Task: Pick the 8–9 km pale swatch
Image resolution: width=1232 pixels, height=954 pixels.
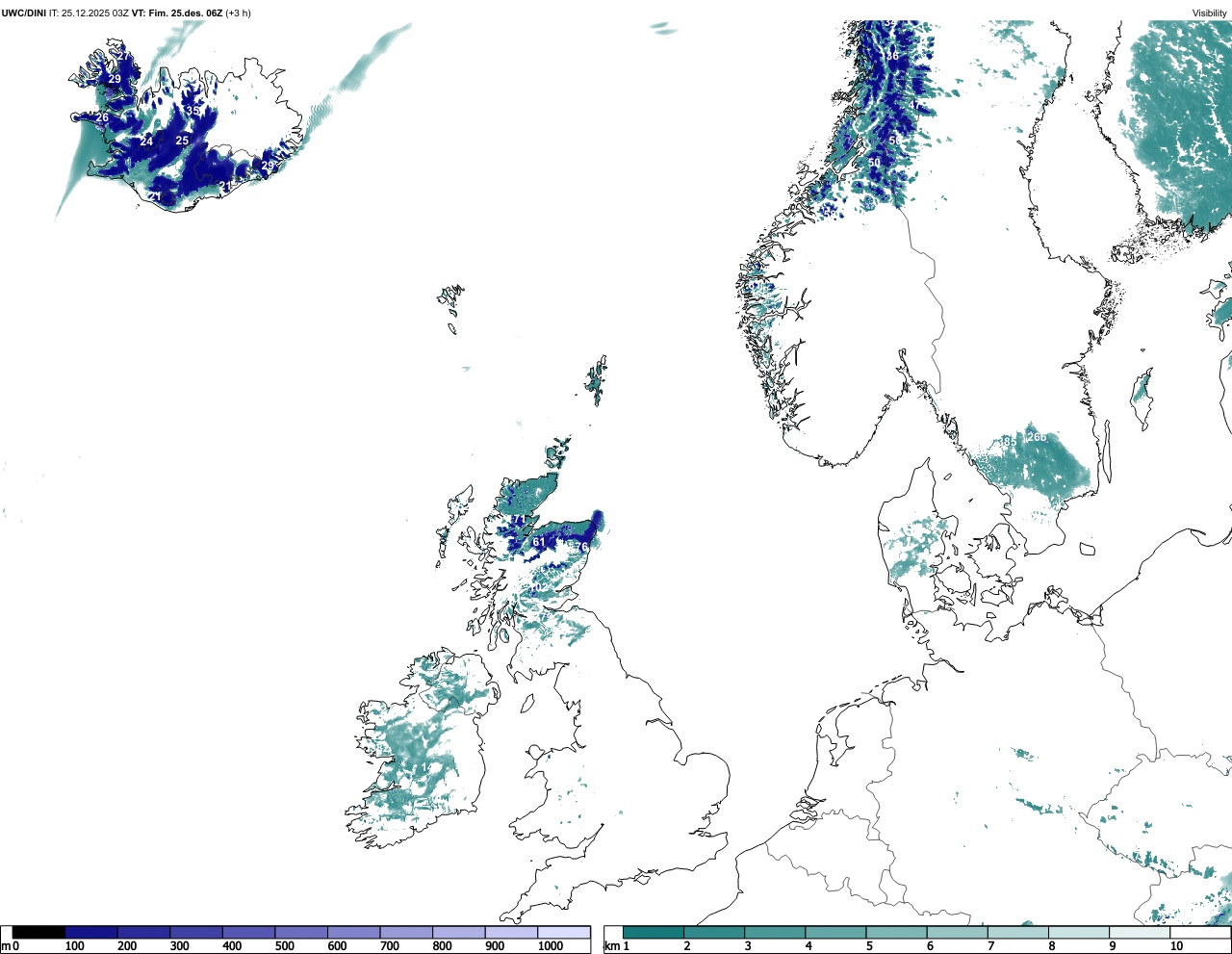Action: coord(1078,933)
